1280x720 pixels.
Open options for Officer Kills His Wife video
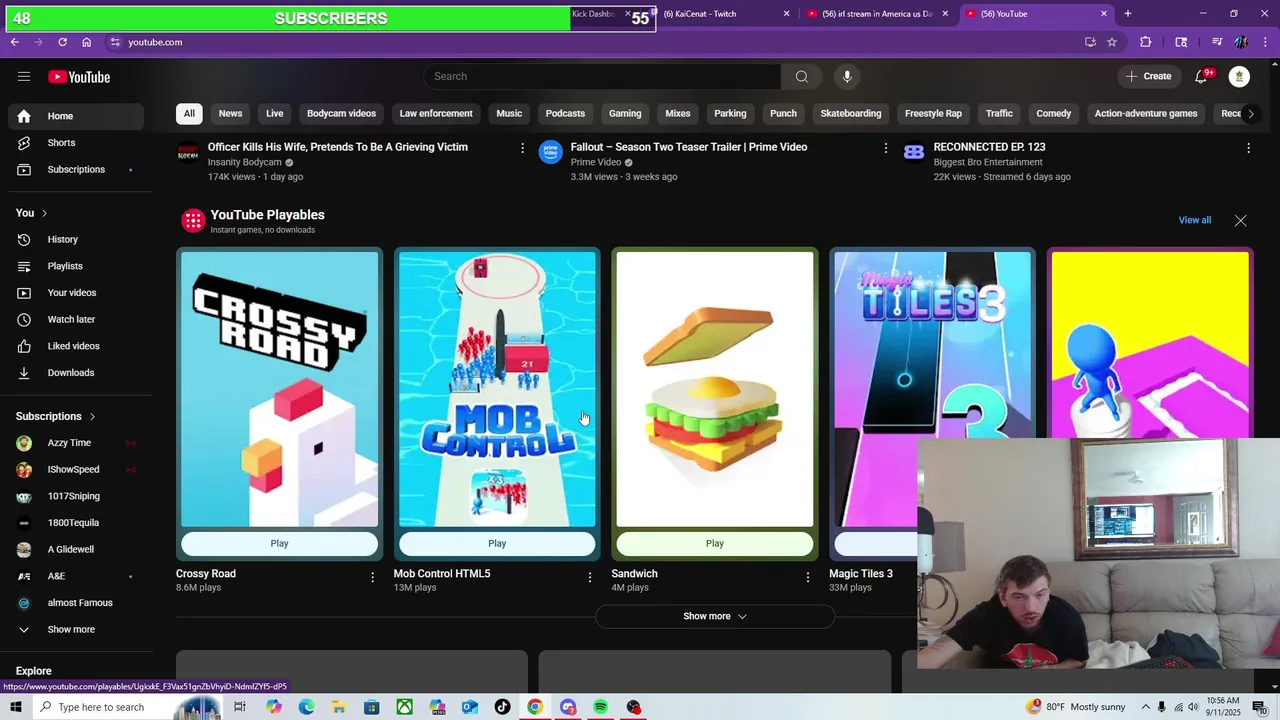[522, 148]
